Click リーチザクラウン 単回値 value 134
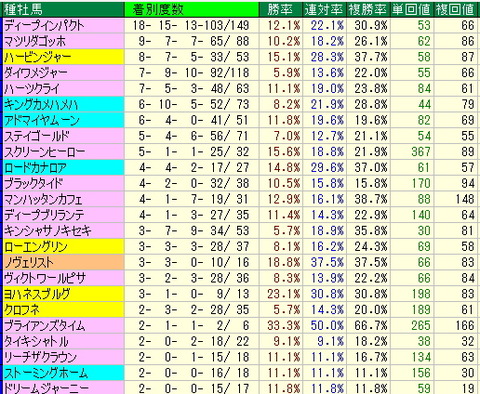The height and width of the screenshot is (394, 480). [421, 357]
